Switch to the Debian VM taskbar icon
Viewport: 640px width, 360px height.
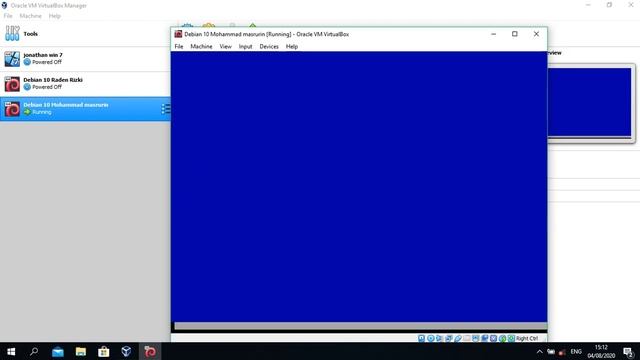click(149, 351)
